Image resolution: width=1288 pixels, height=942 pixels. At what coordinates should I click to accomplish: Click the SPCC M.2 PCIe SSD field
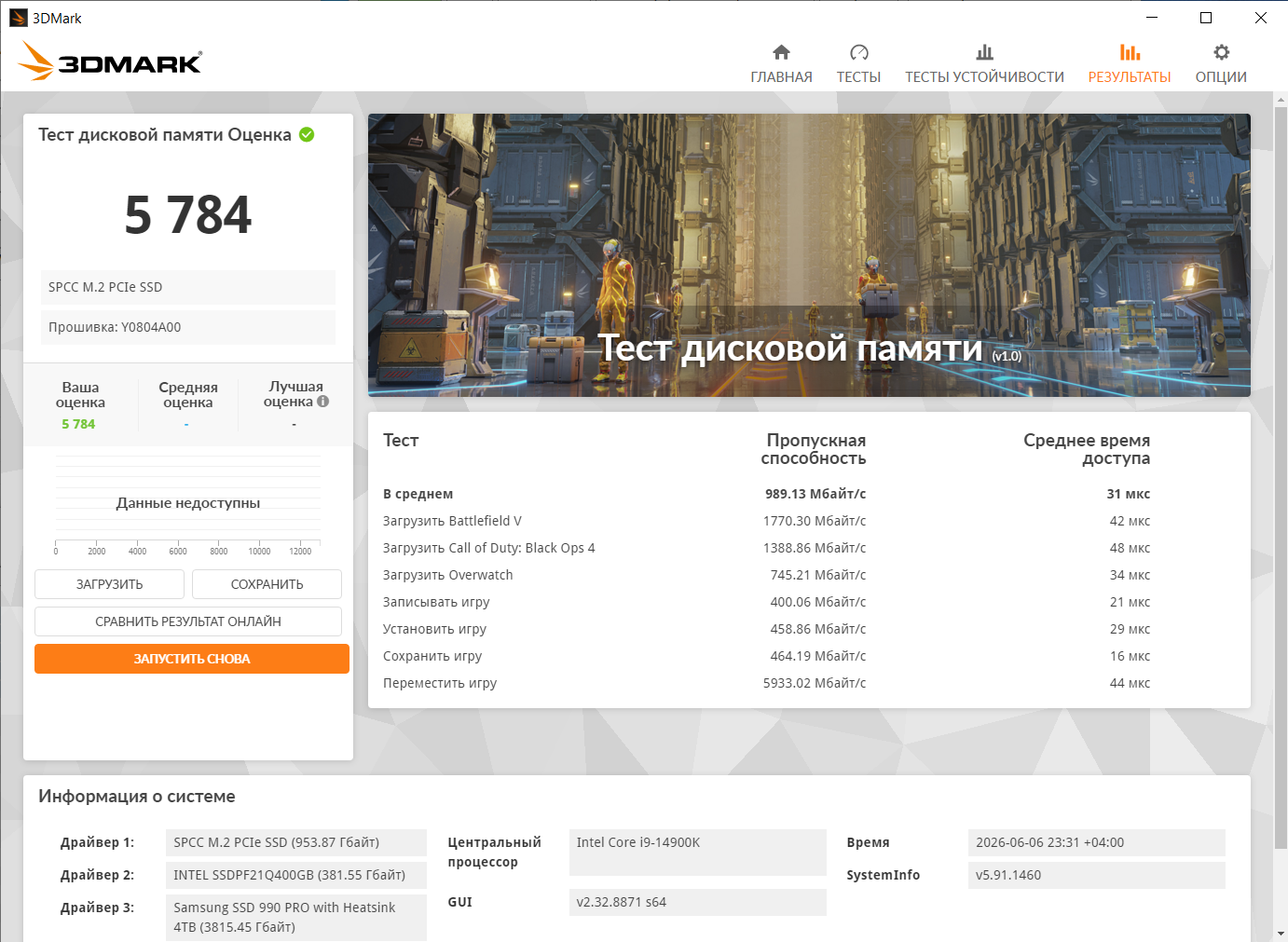(188, 287)
